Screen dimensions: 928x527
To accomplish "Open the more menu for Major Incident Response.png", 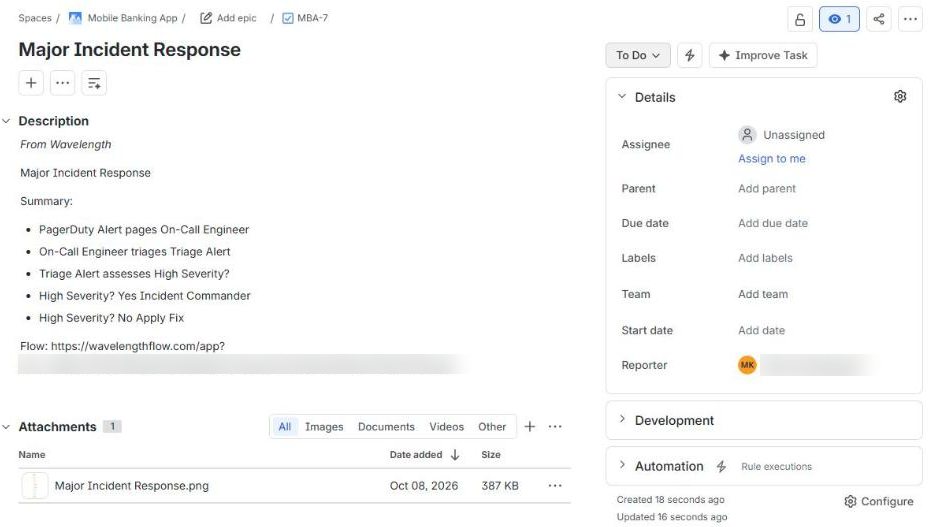I will click(x=555, y=486).
